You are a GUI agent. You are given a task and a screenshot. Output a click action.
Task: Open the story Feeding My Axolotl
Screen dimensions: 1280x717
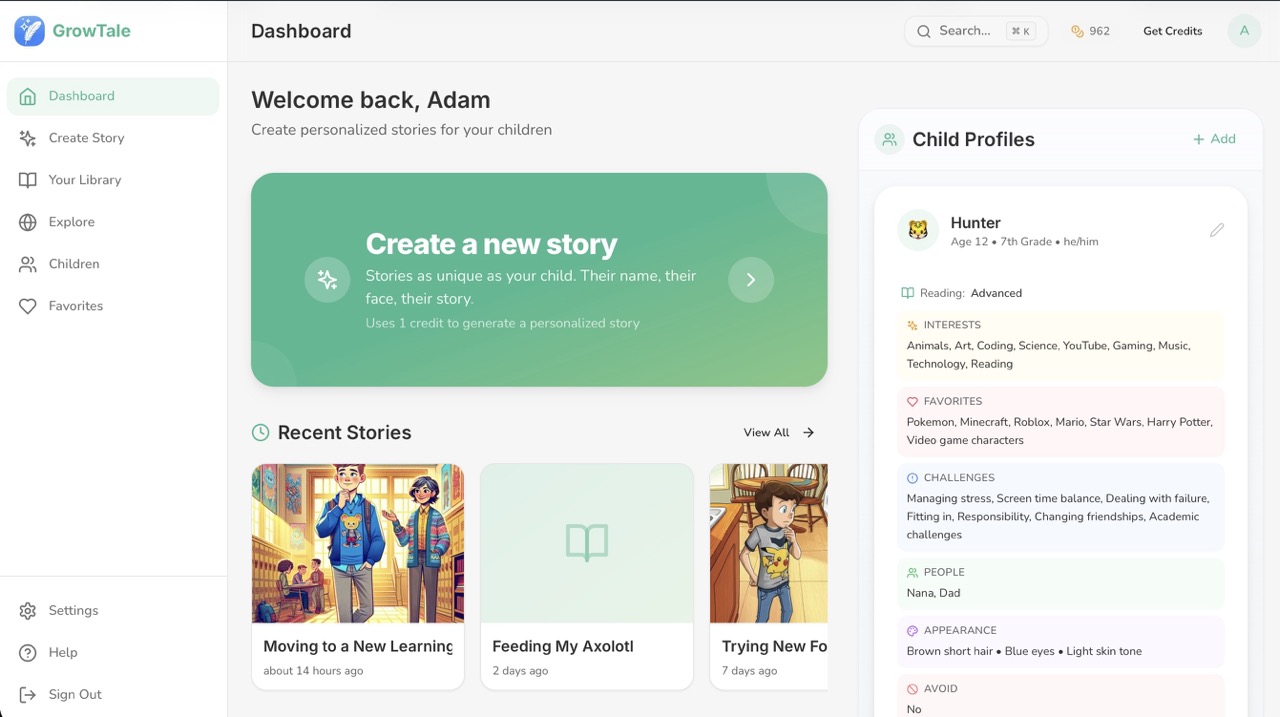pyautogui.click(x=587, y=575)
